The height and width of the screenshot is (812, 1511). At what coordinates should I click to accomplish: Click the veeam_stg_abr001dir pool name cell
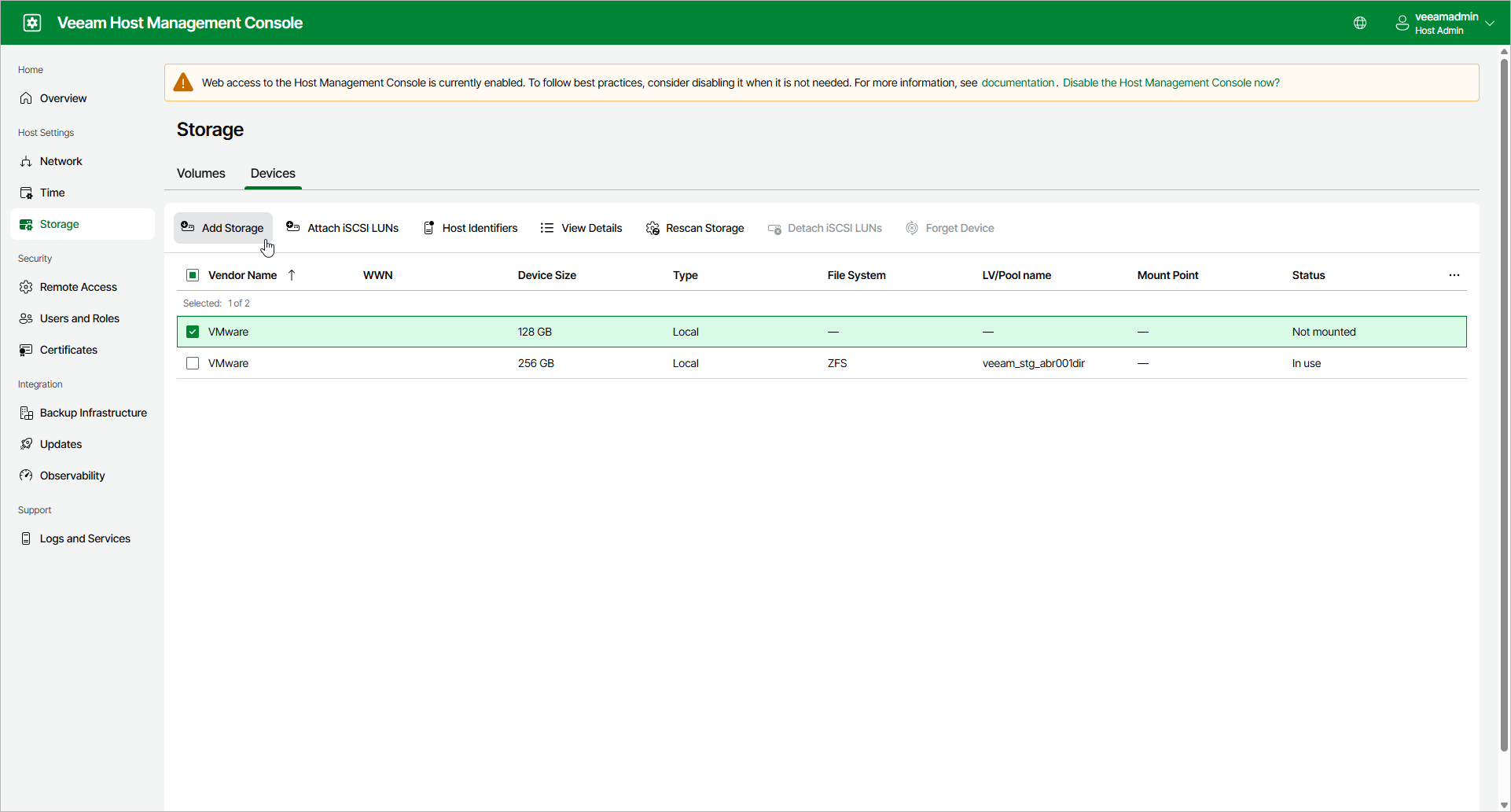click(1033, 363)
